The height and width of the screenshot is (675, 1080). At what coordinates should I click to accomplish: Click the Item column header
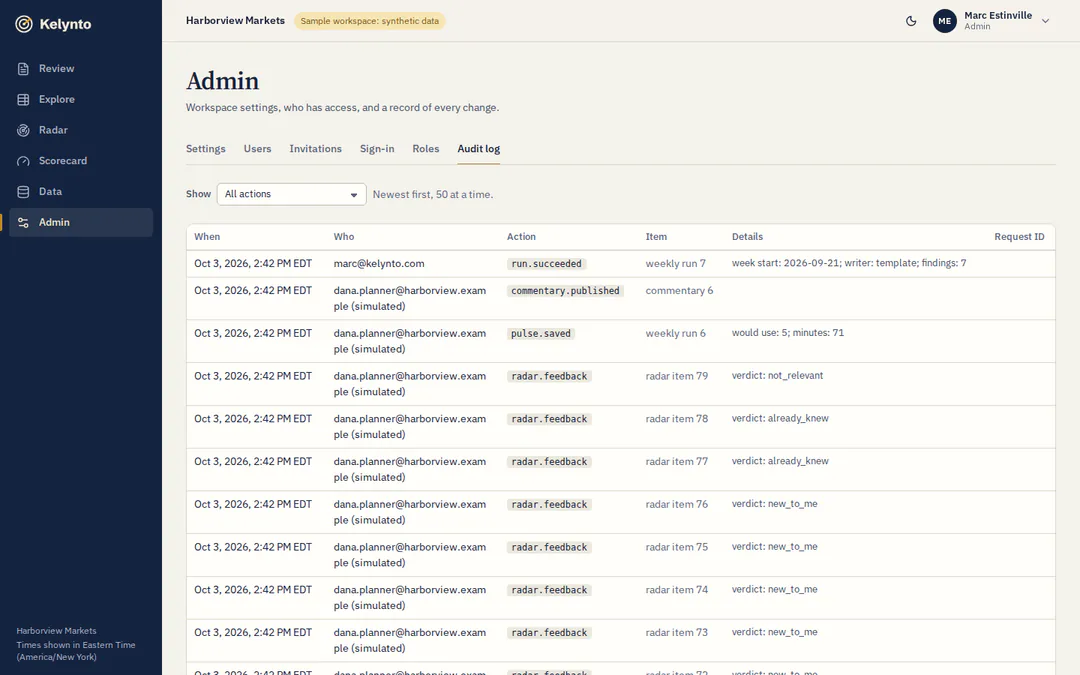656,237
